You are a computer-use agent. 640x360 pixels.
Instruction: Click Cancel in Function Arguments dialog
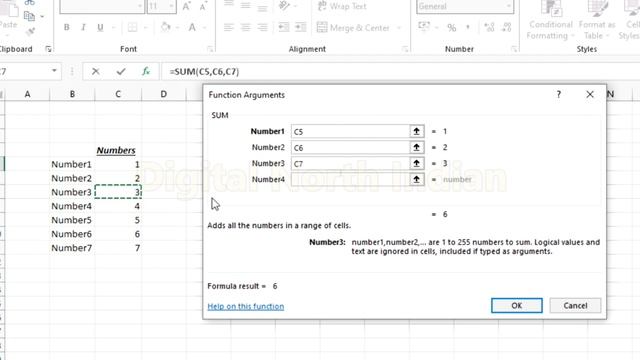(x=575, y=305)
